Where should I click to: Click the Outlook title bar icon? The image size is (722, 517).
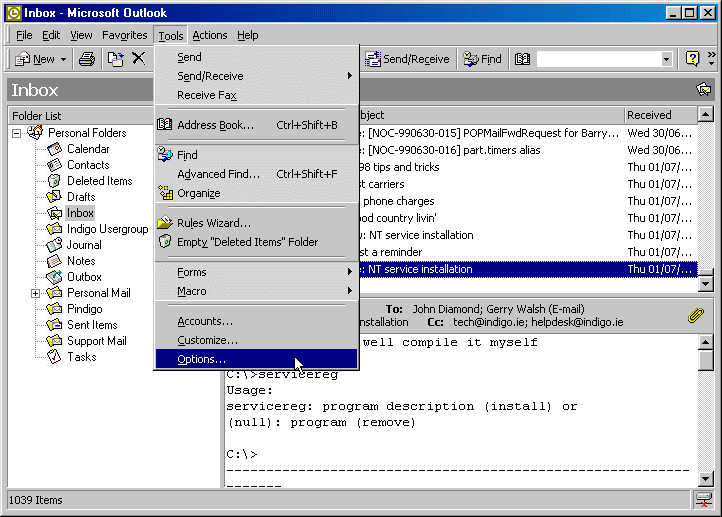(x=14, y=12)
